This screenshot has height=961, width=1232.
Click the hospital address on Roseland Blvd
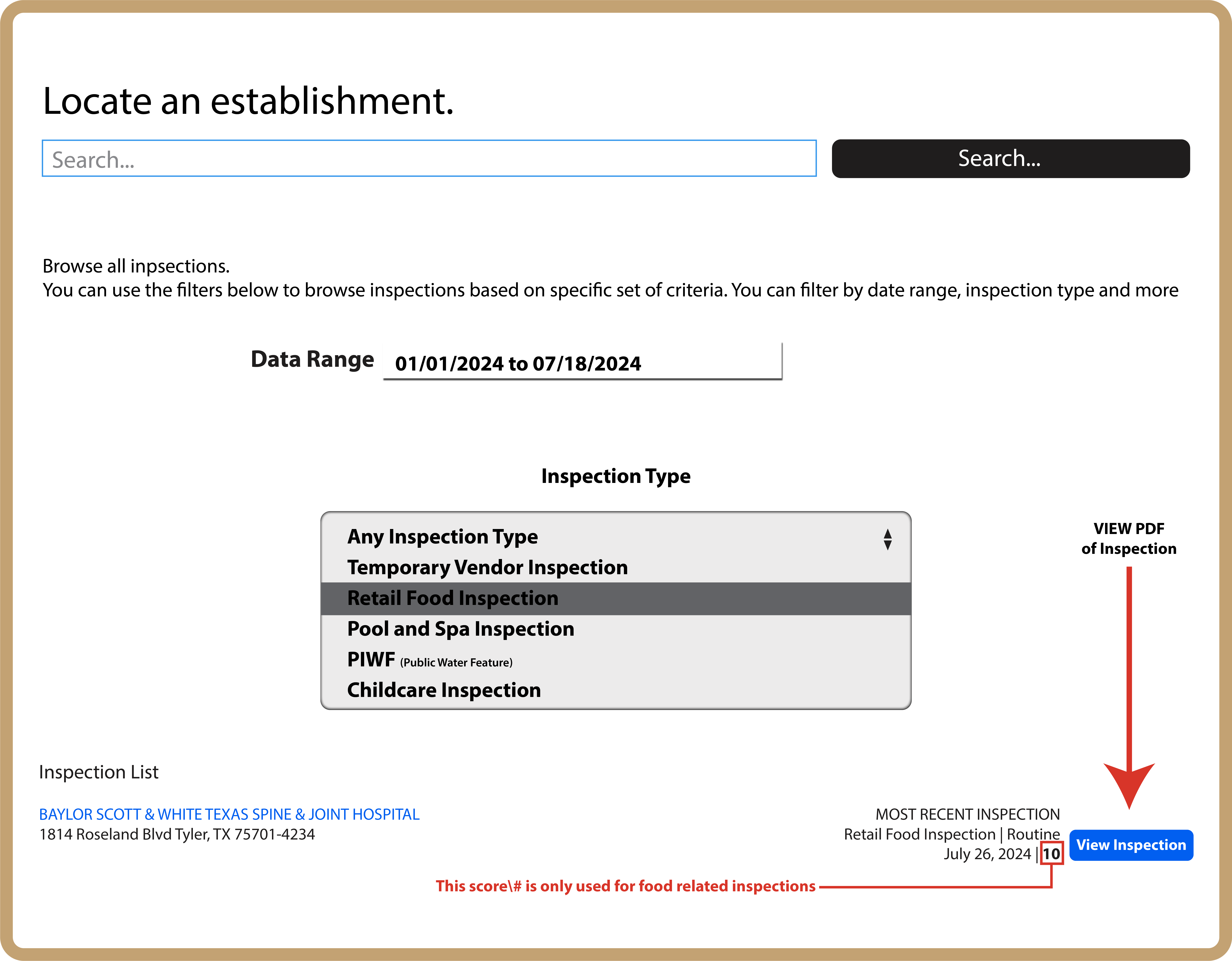click(177, 834)
